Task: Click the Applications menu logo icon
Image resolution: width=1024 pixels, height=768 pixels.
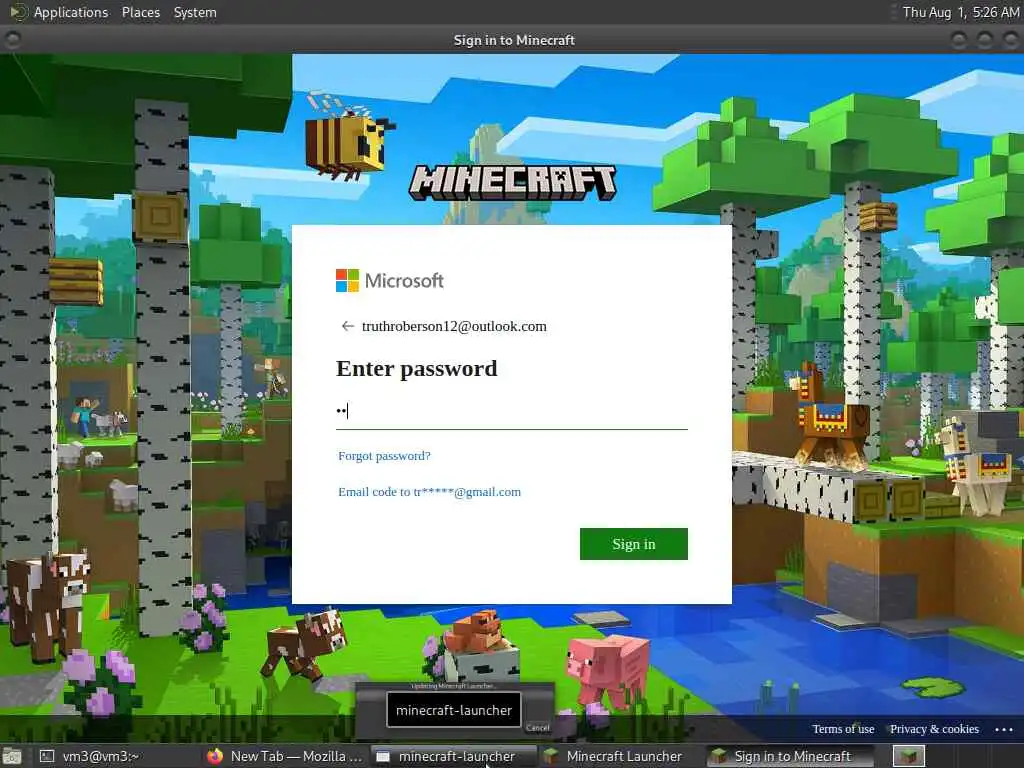Action: [19, 12]
